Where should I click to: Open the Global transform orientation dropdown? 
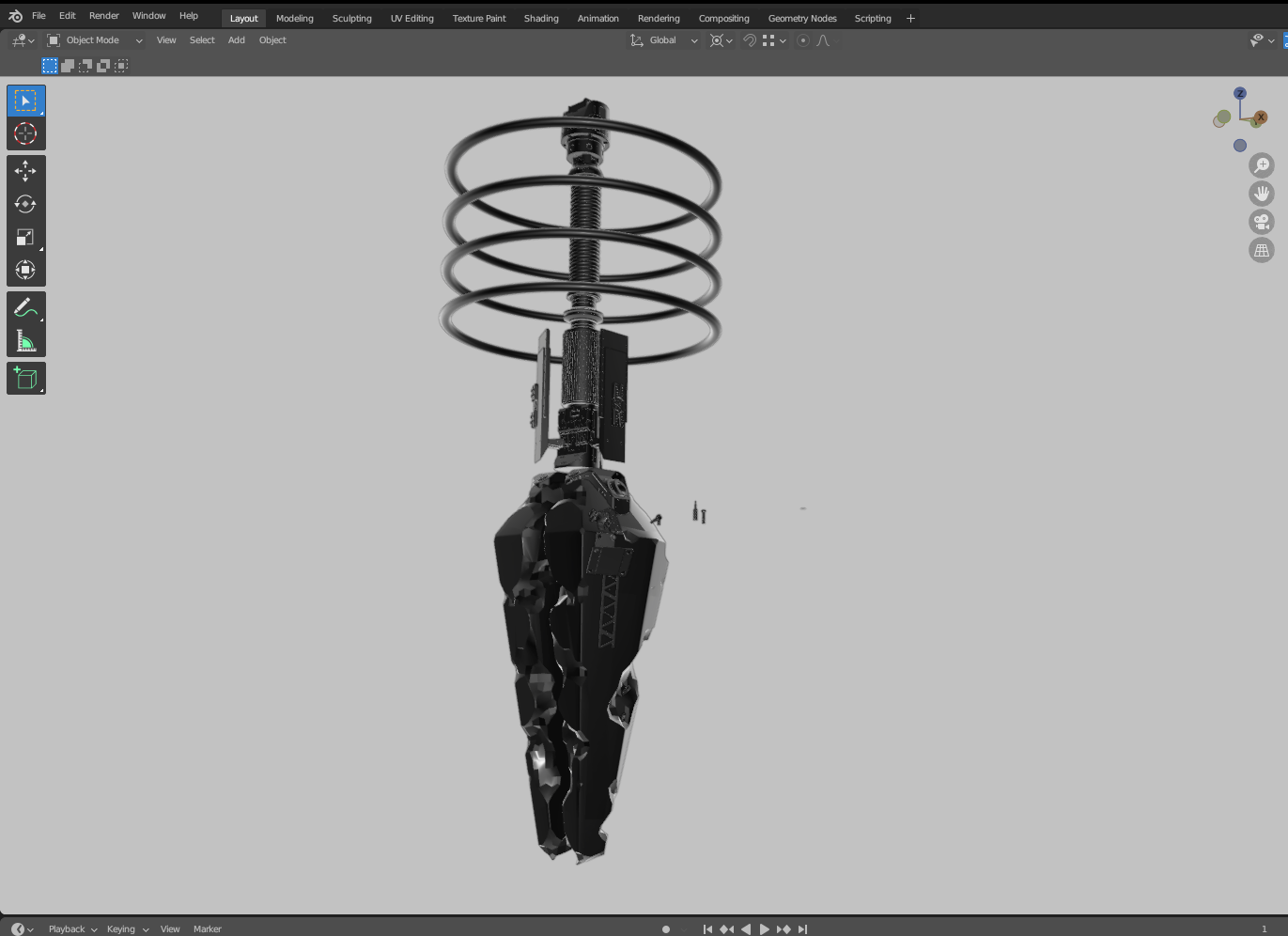click(x=664, y=40)
